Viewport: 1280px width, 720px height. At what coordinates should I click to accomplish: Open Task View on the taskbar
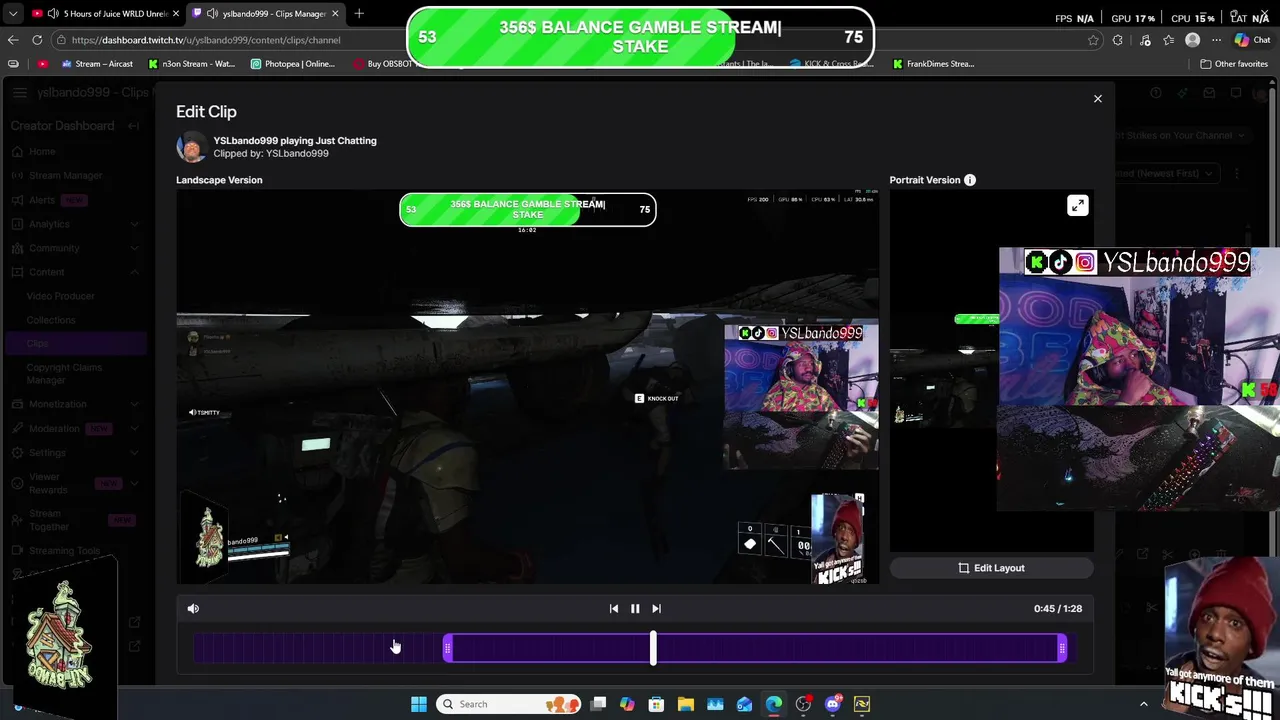(x=598, y=704)
